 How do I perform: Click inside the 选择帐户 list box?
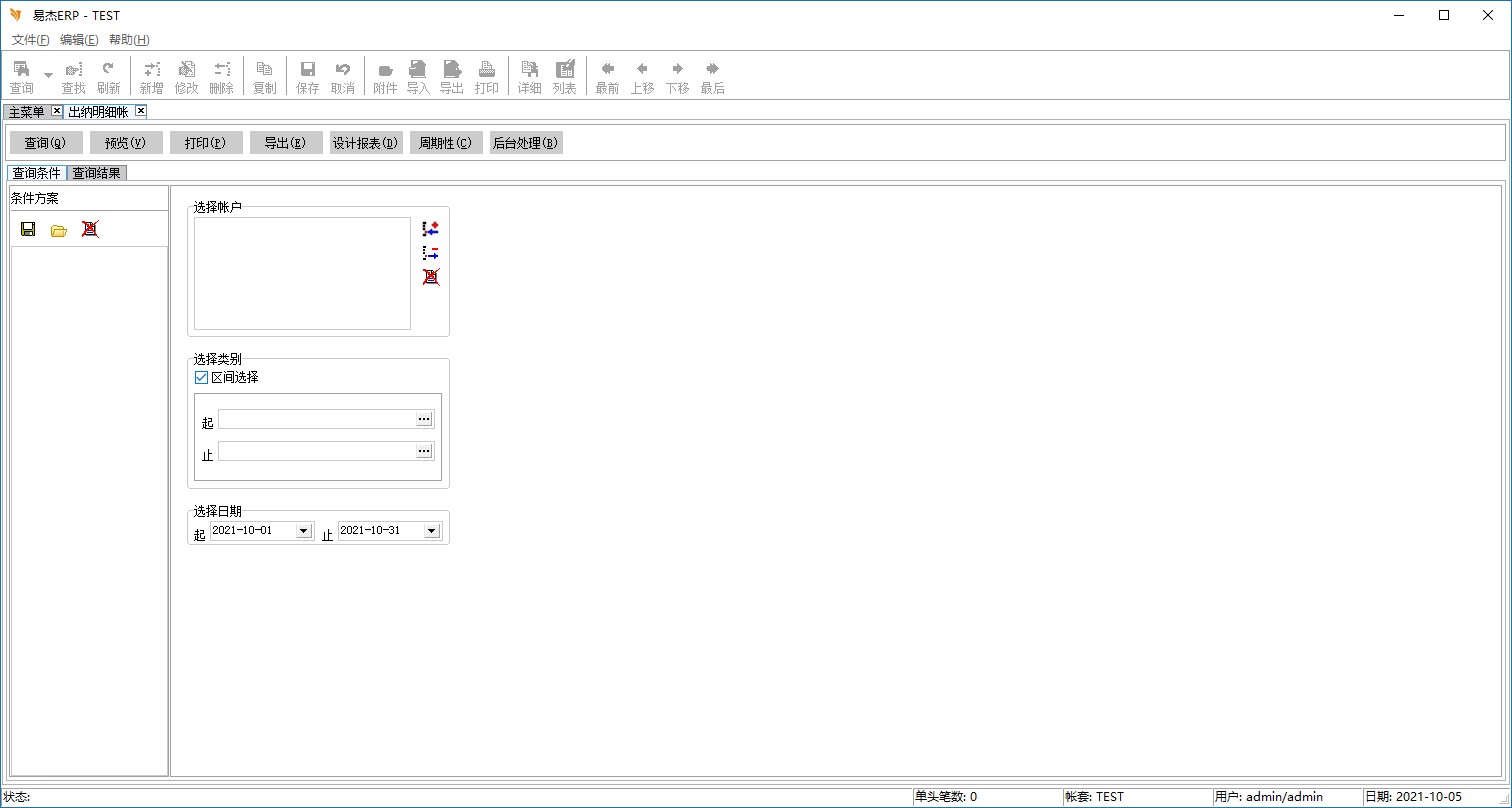302,273
